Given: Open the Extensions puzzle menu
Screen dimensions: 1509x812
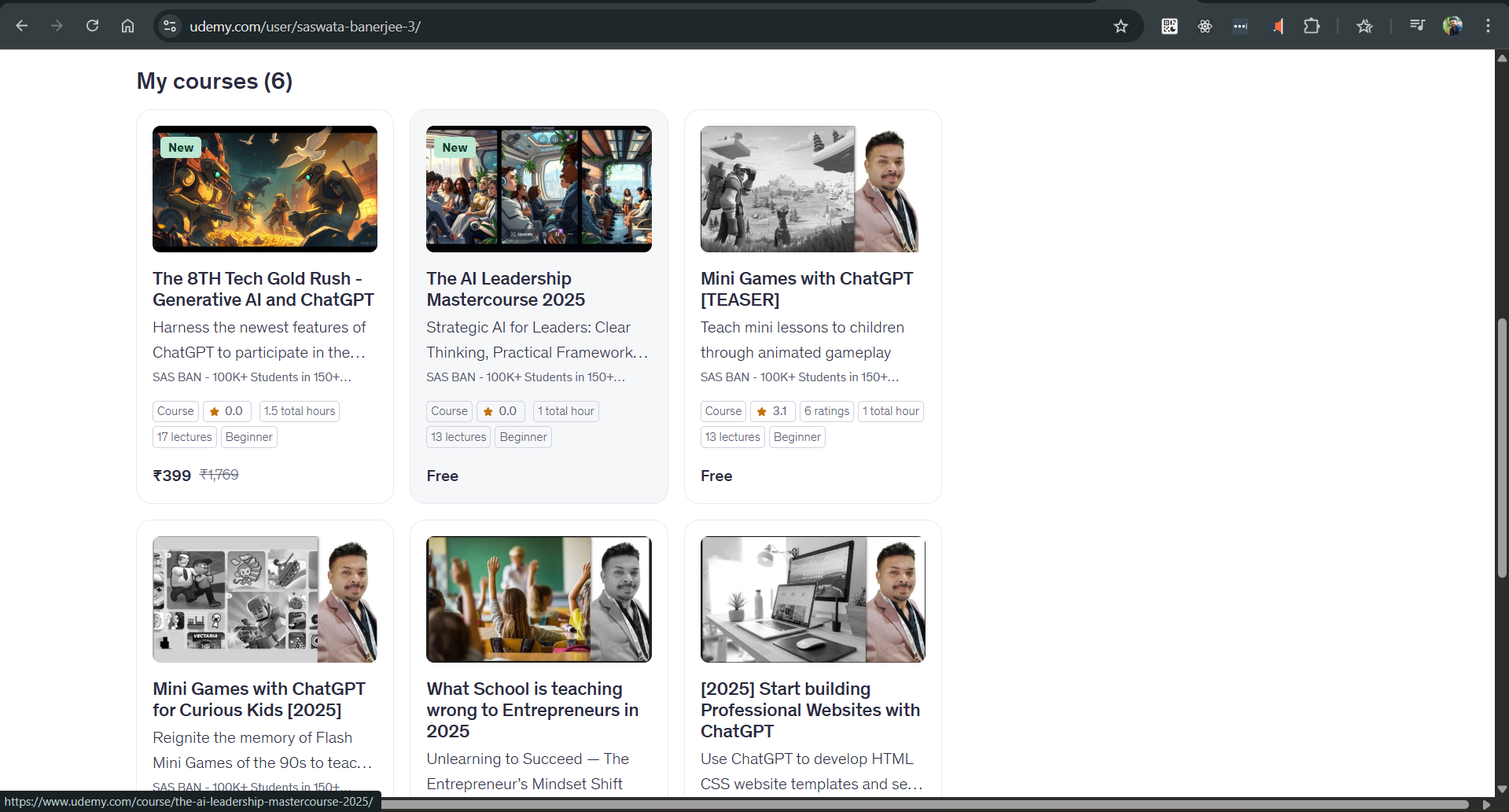Looking at the screenshot, I should tap(1312, 26).
